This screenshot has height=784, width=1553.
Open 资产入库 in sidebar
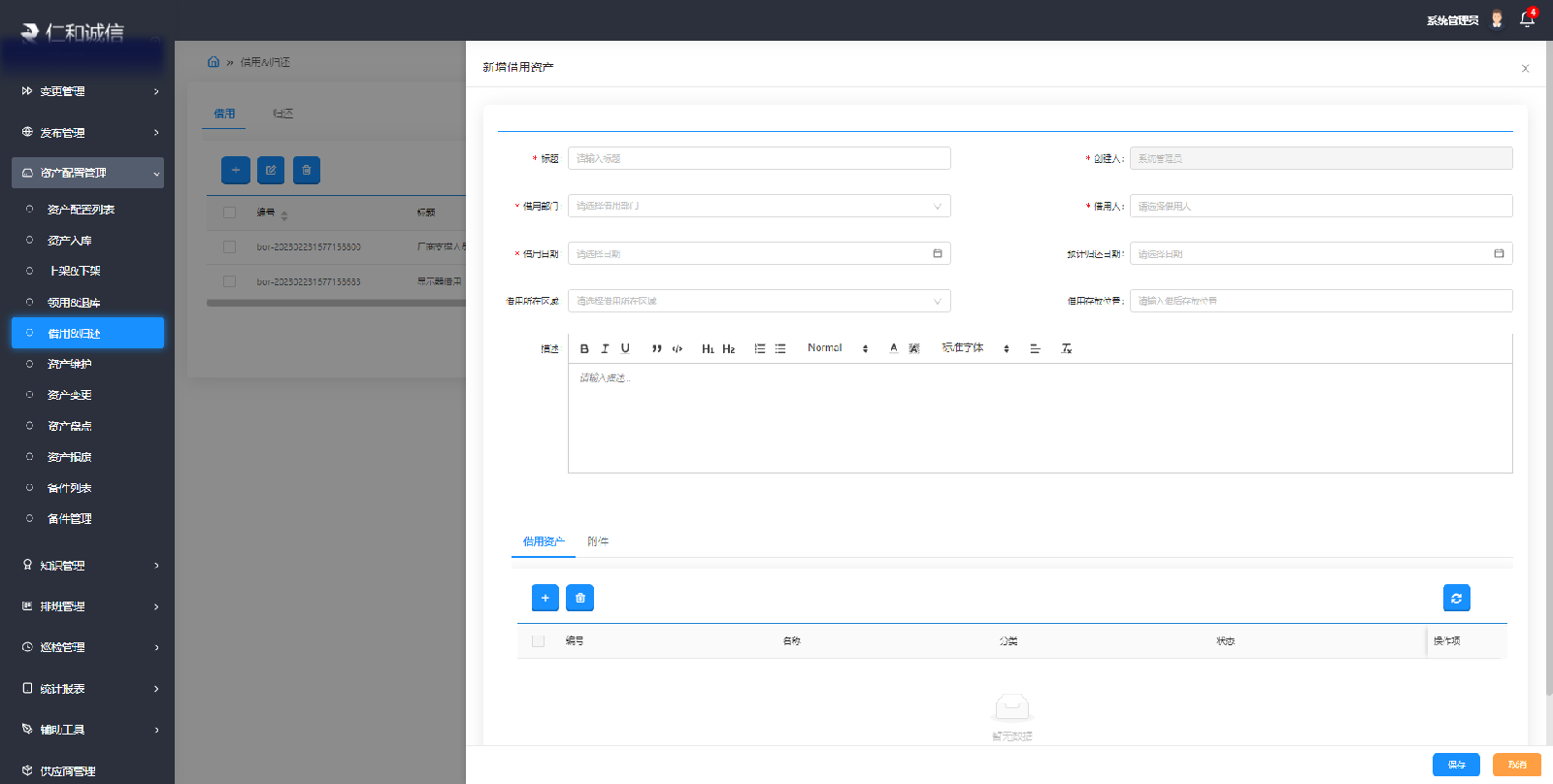(x=70, y=241)
